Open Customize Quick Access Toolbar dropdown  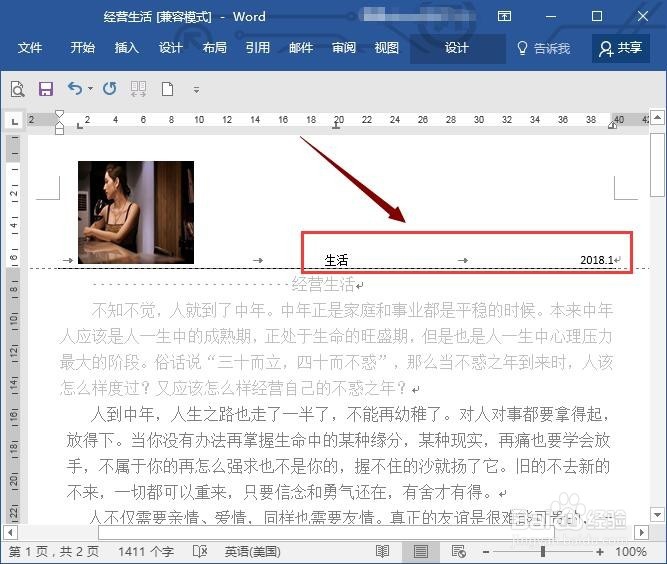pyautogui.click(x=196, y=89)
